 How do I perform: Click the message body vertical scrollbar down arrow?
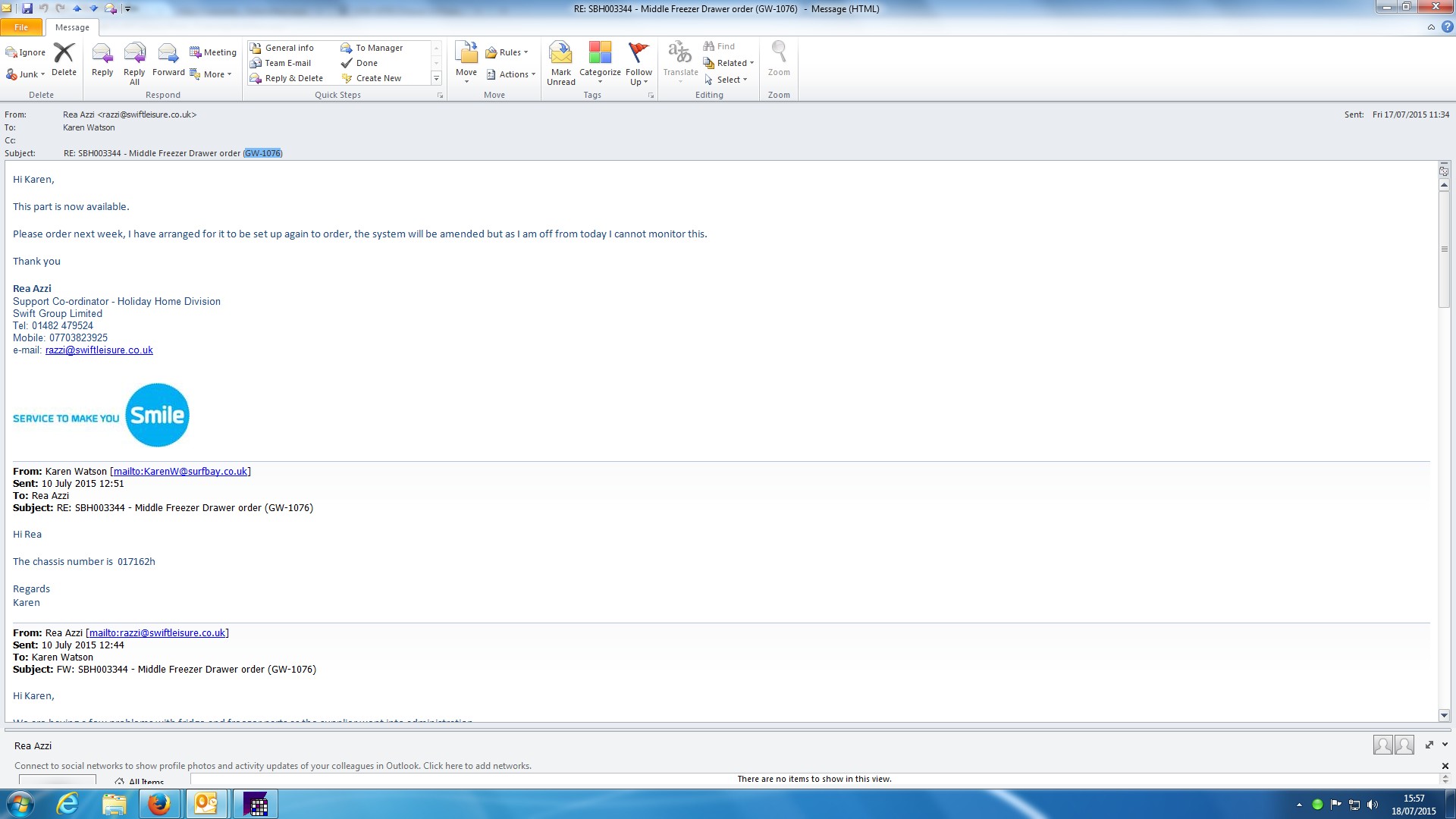click(1444, 715)
